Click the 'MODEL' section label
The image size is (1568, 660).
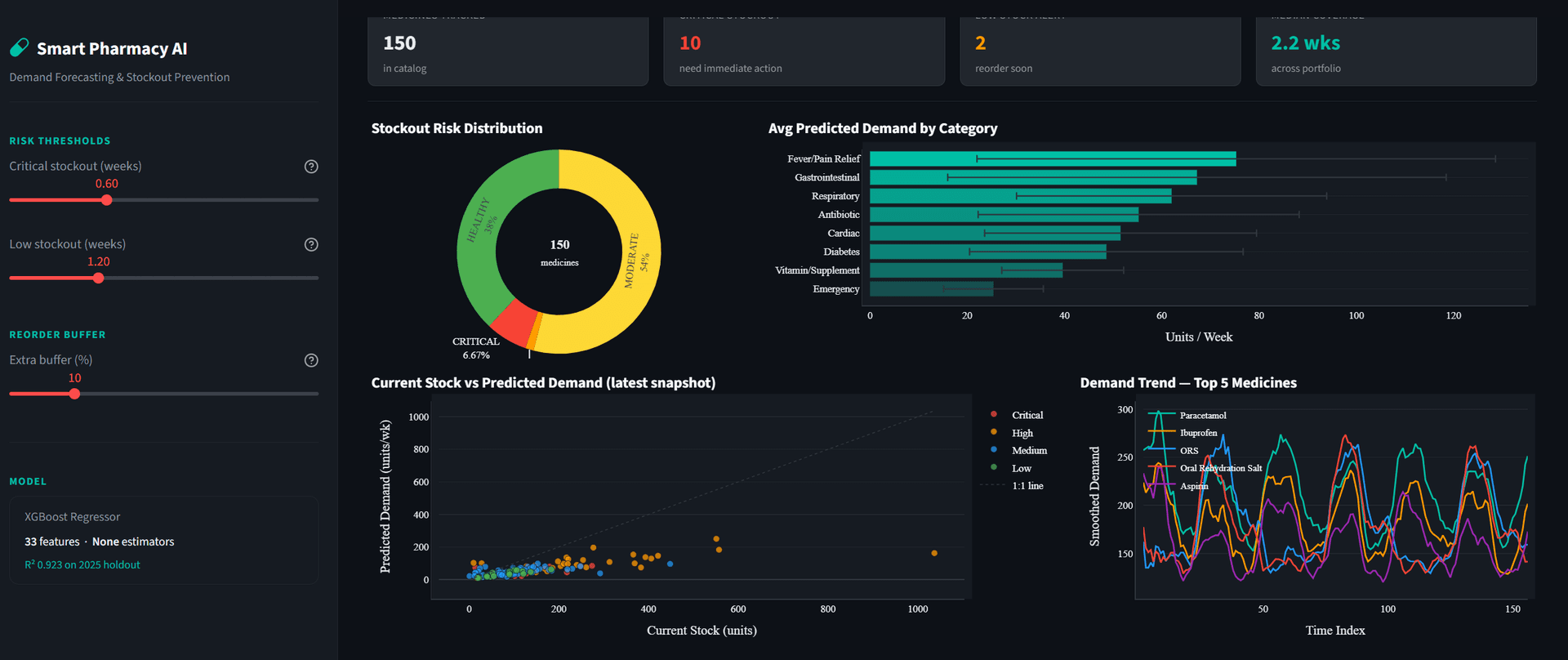tap(28, 482)
